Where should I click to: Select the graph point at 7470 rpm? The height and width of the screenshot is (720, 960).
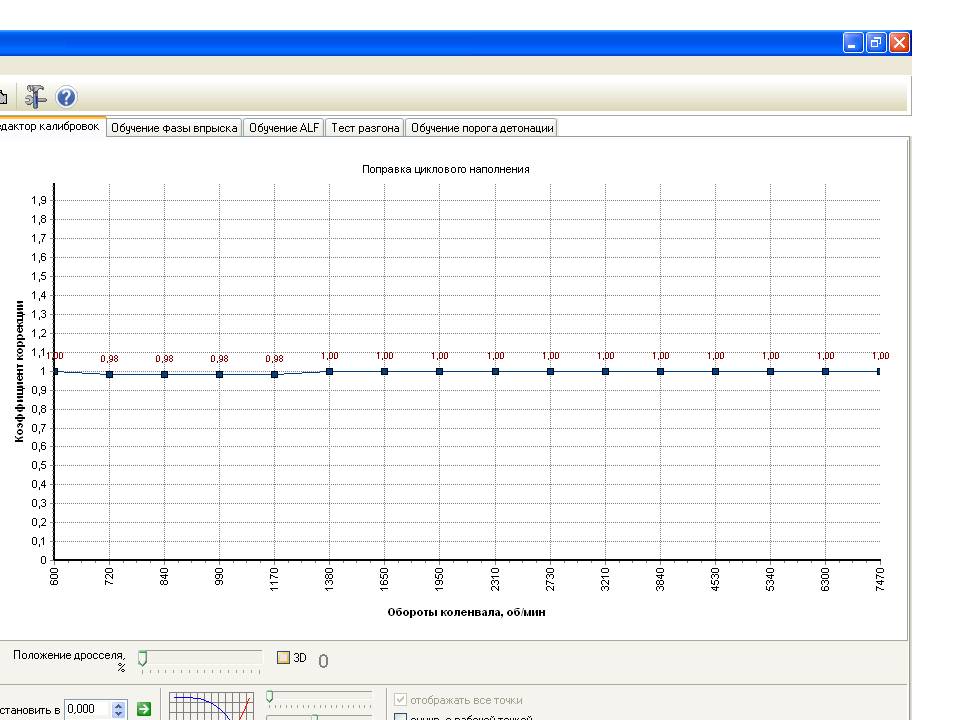click(879, 372)
